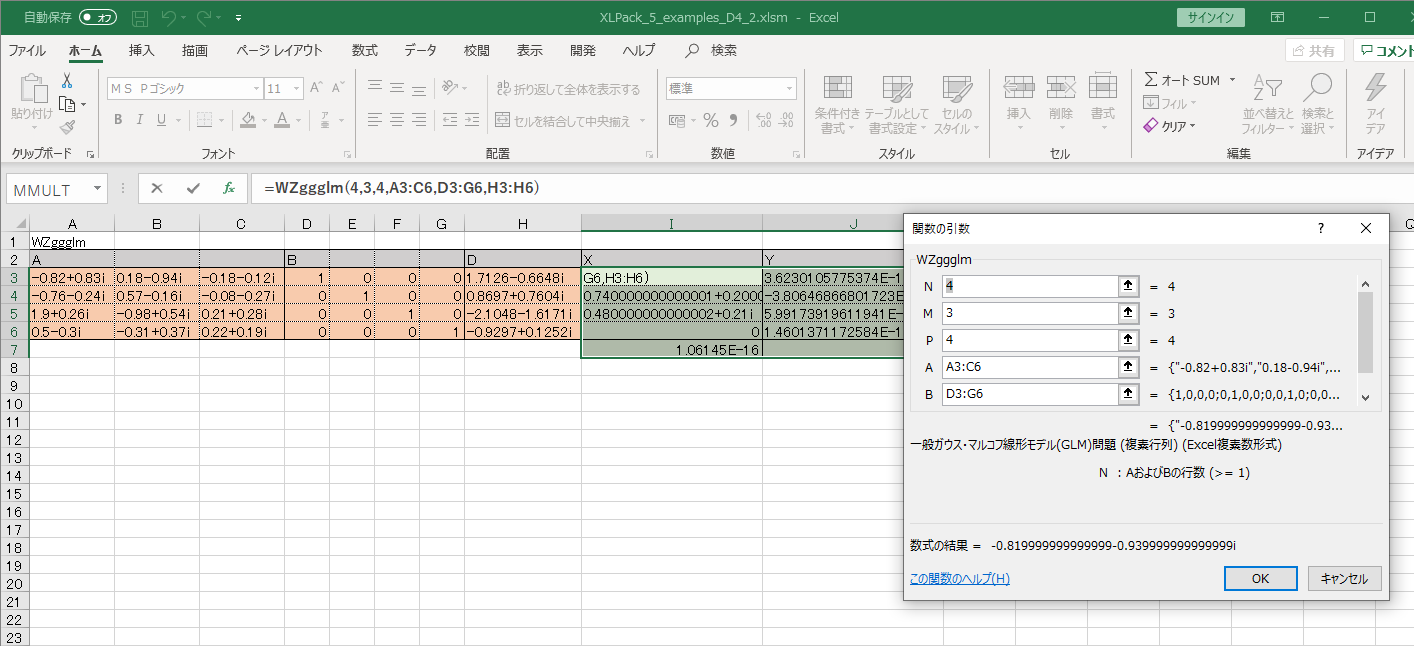Cancel formula entry with the X icon
The image size is (1414, 646).
tap(157, 188)
